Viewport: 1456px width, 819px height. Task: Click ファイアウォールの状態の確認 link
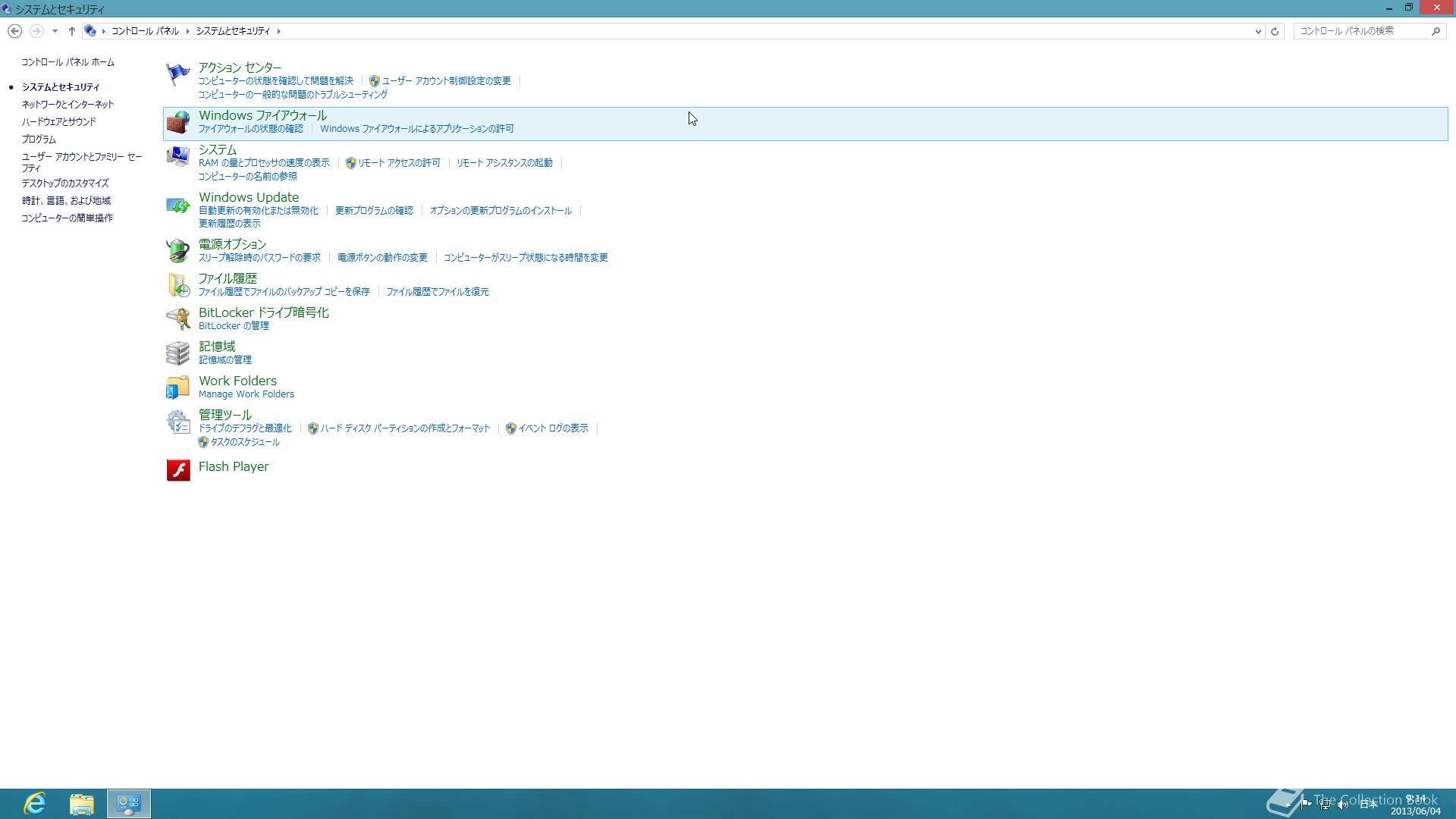(250, 129)
